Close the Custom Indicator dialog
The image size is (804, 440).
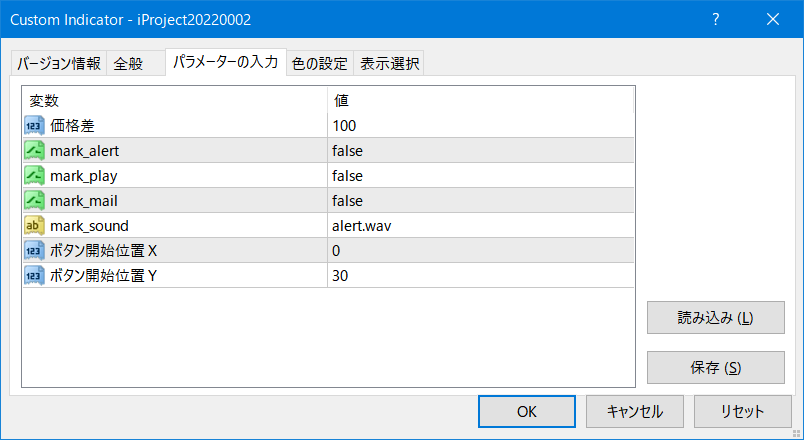point(773,19)
